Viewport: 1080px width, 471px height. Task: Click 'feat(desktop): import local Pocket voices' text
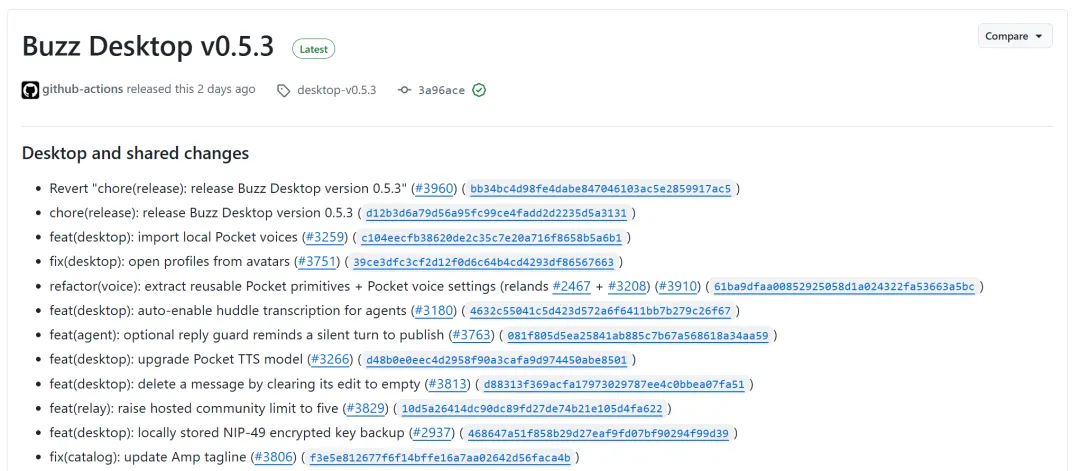[x=174, y=237]
